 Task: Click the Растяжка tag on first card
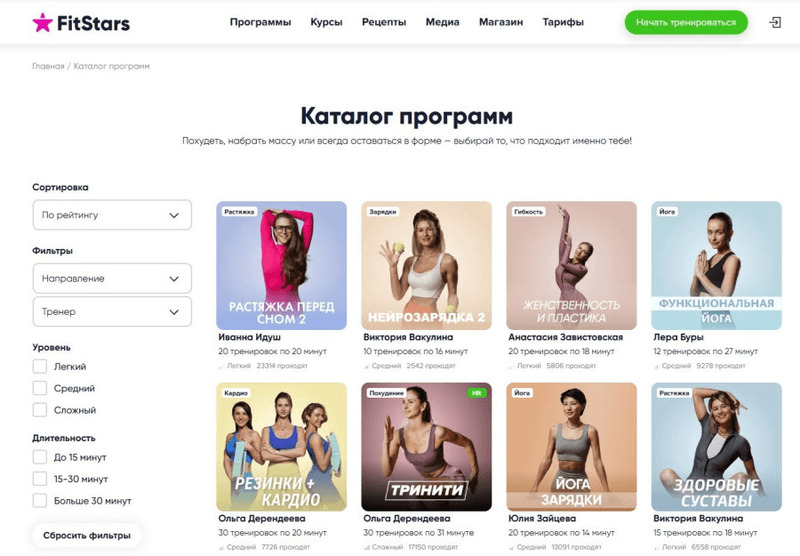click(x=239, y=212)
